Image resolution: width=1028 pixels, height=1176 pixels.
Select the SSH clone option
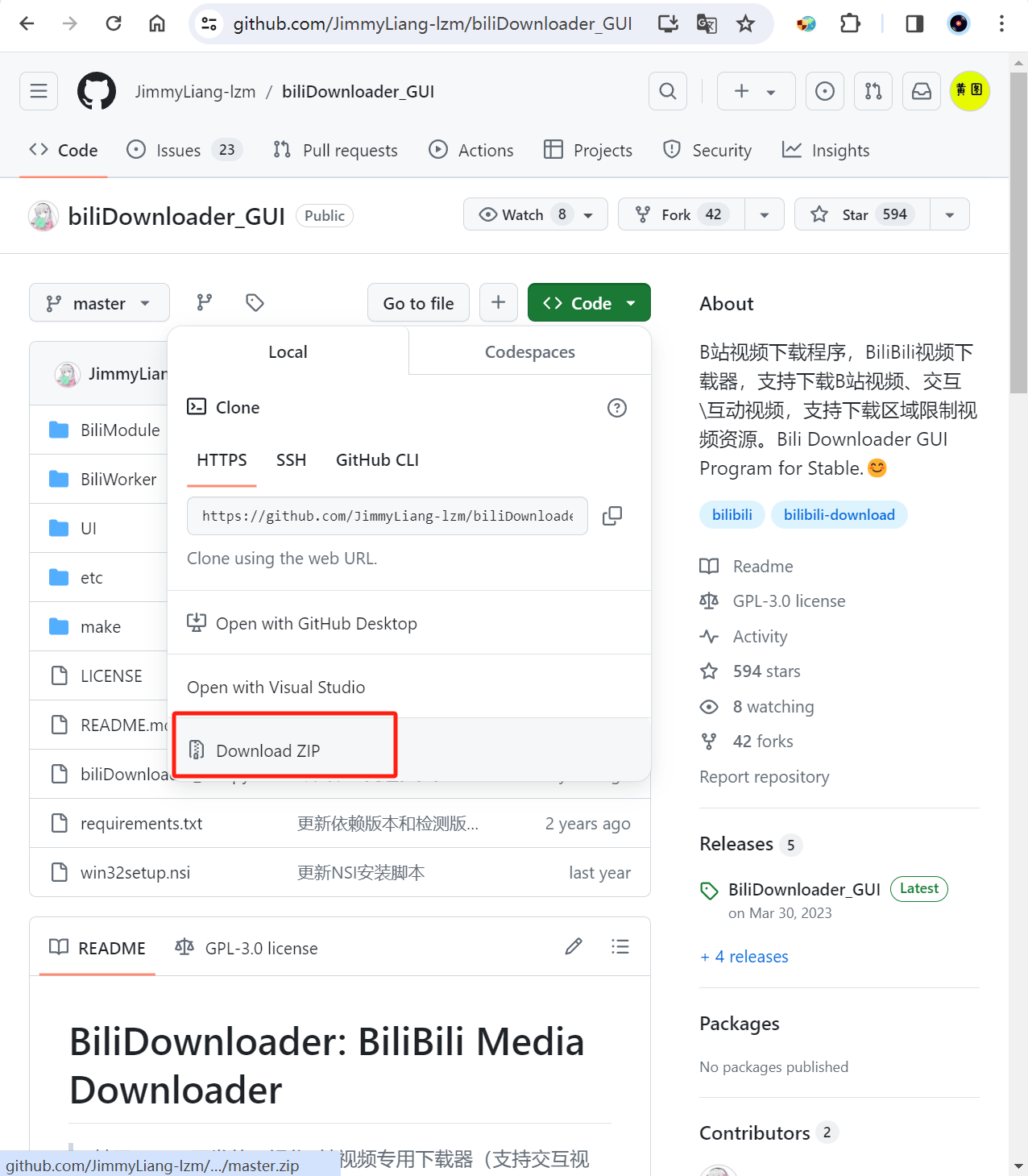291,460
